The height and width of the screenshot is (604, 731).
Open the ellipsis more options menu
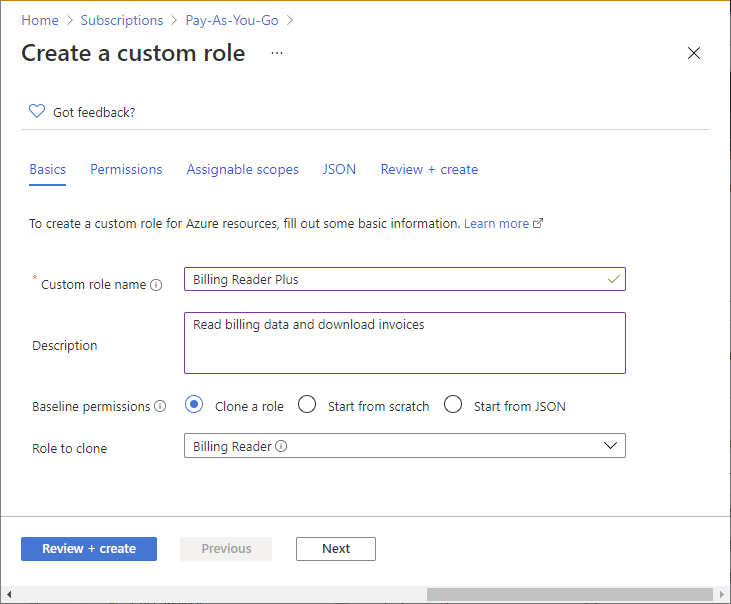[x=277, y=53]
